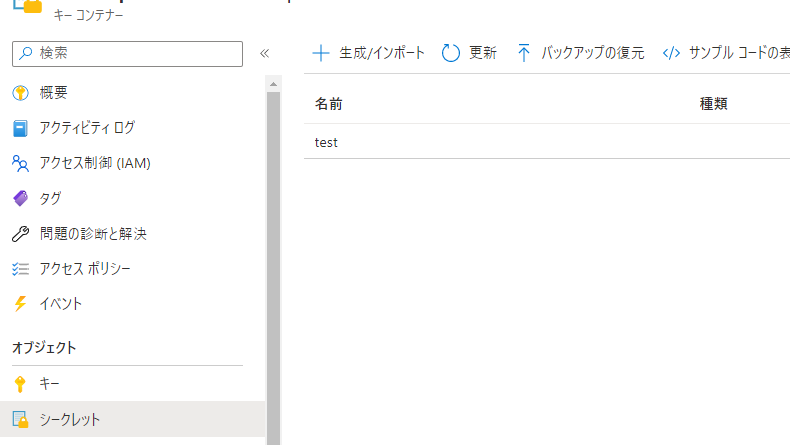Open the キー menu entry
This screenshot has height=445, width=790.
49,384
